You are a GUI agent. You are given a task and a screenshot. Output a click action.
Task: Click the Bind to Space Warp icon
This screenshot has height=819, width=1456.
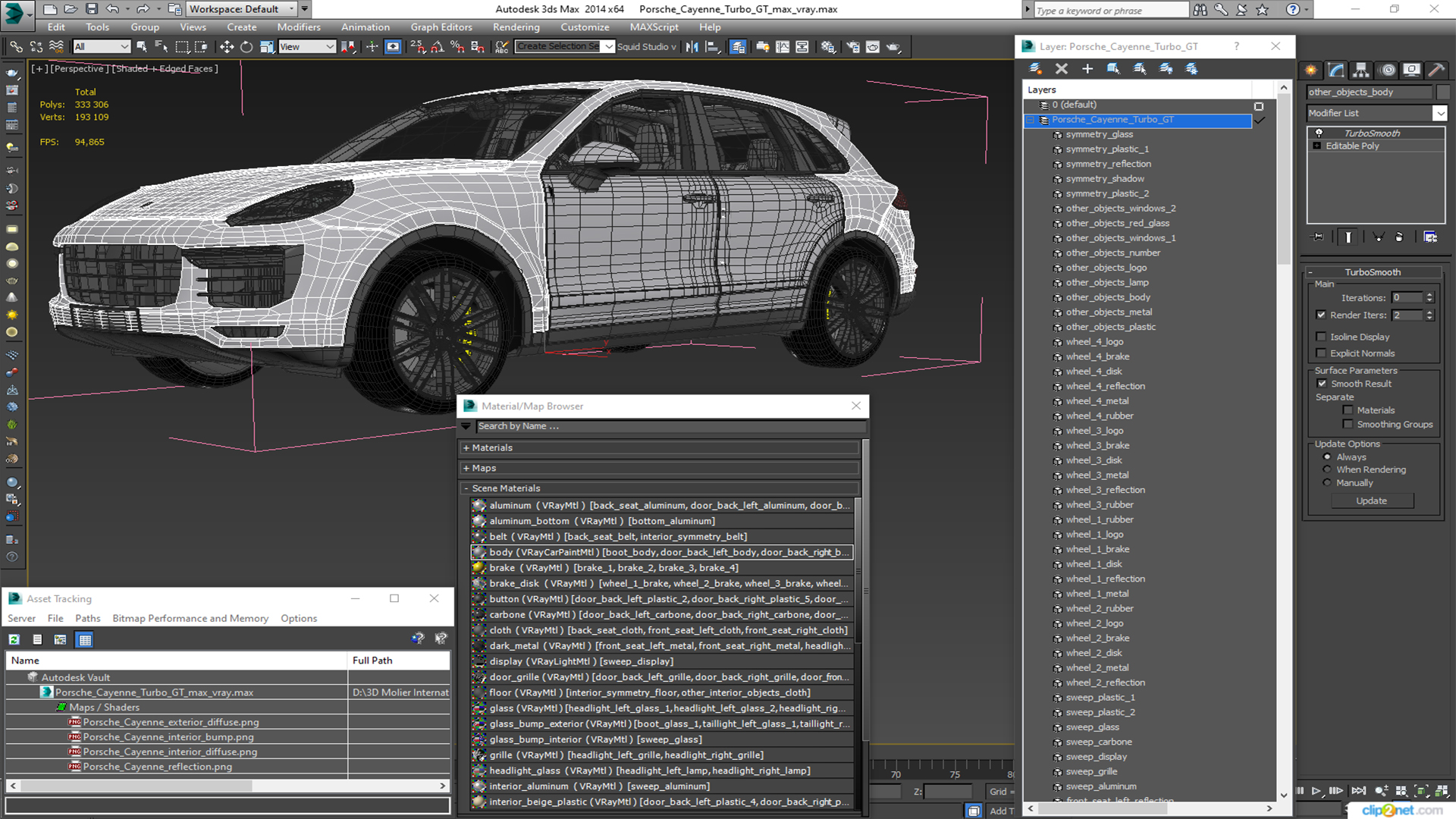(56, 47)
